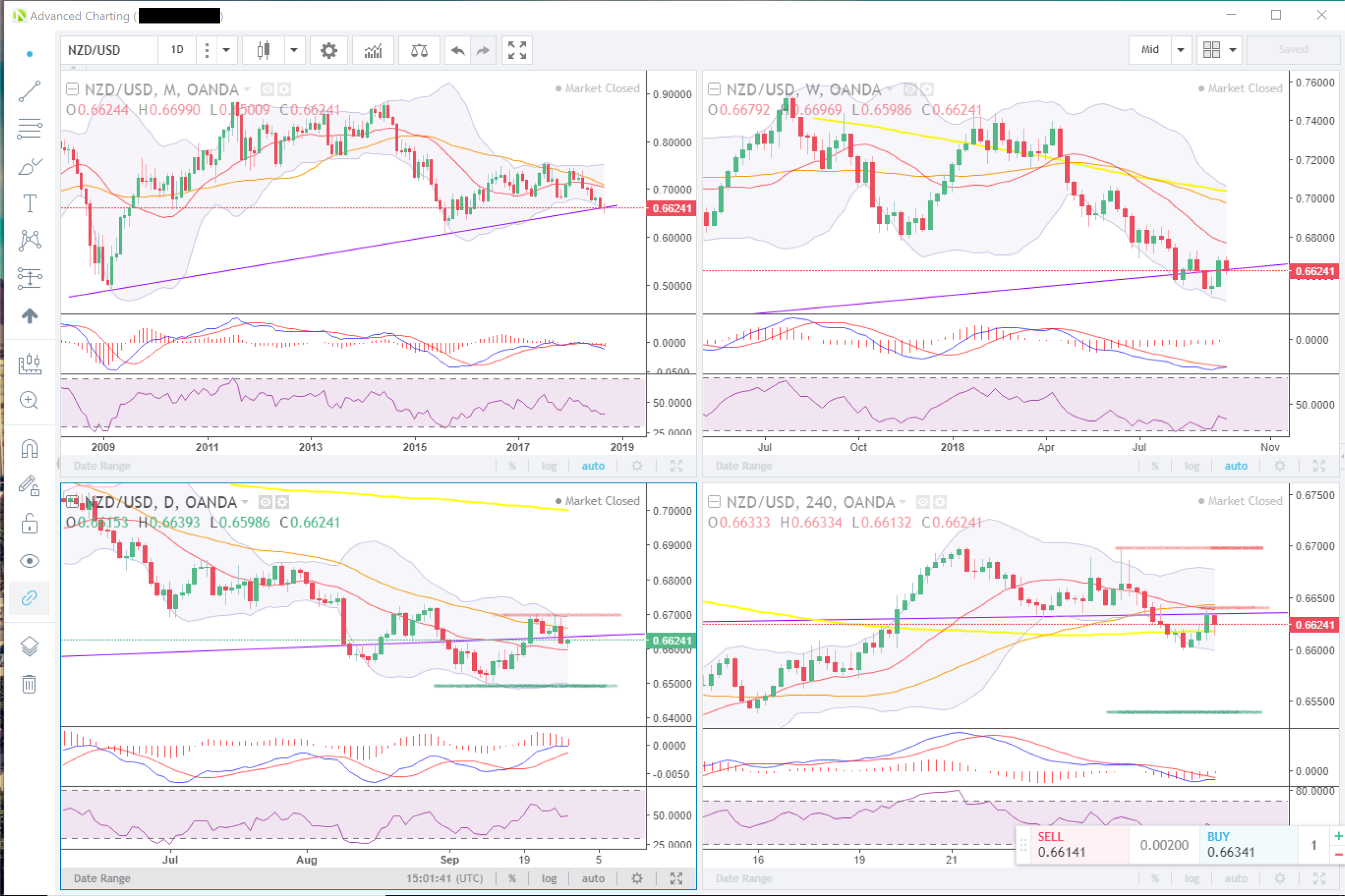
Task: Select the trend line drawing tool
Action: (x=29, y=91)
